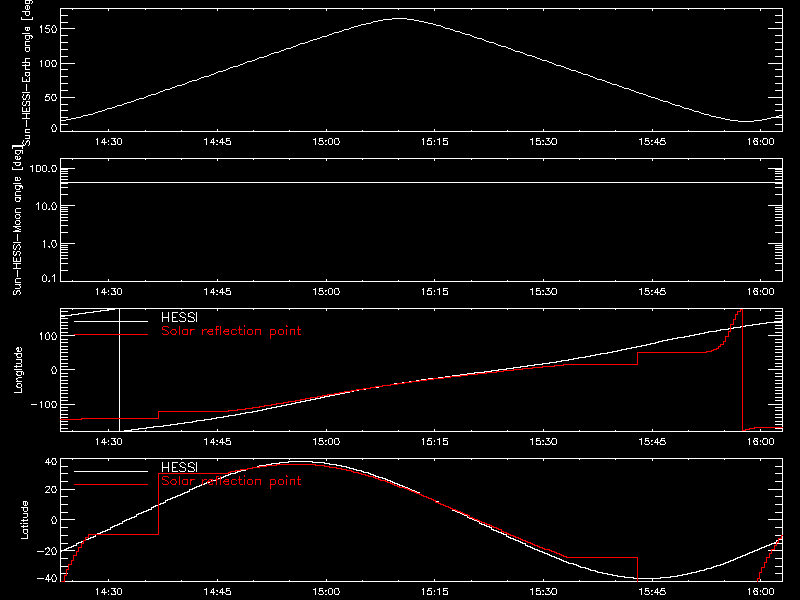Click the 50 tick on Earth angle axis
This screenshot has height=600, width=800.
tap(52, 97)
